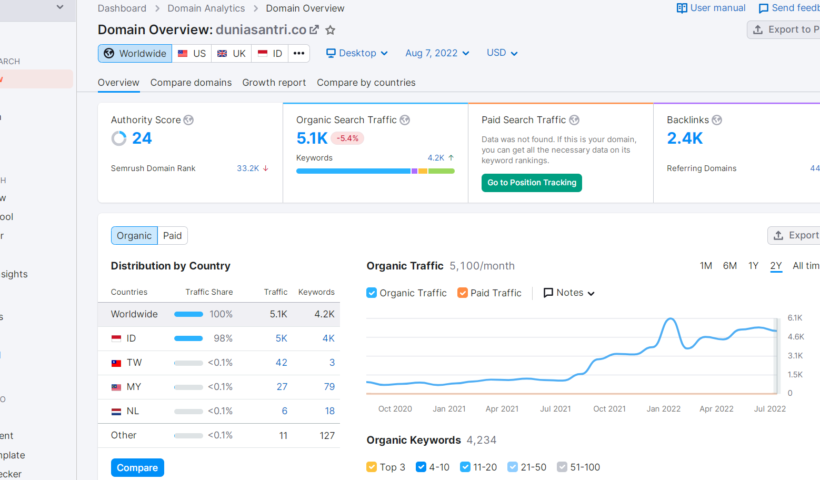This screenshot has width=820, height=480.
Task: Click the Paid Search Traffic info icon
Action: (574, 120)
